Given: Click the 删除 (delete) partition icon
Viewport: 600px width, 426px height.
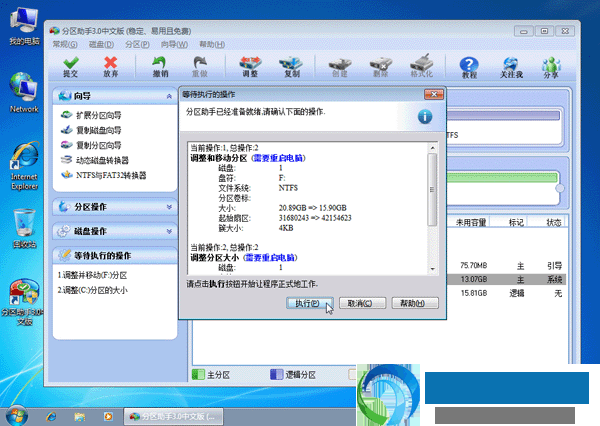Looking at the screenshot, I should (381, 67).
